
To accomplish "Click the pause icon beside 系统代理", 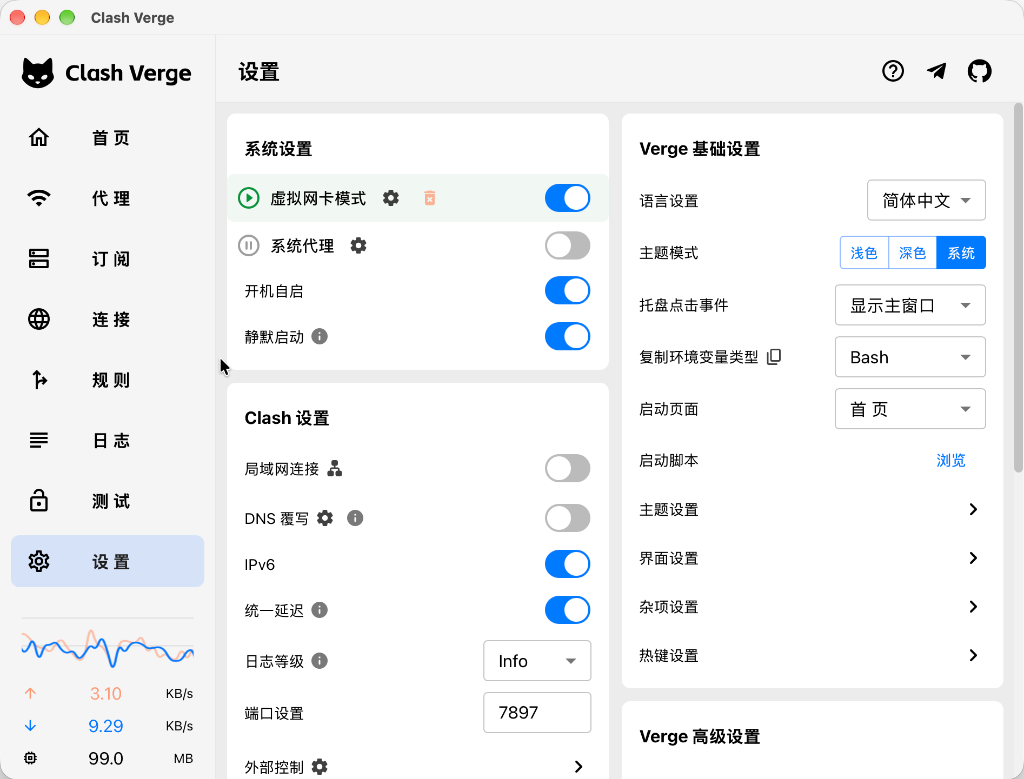I will coord(249,246).
